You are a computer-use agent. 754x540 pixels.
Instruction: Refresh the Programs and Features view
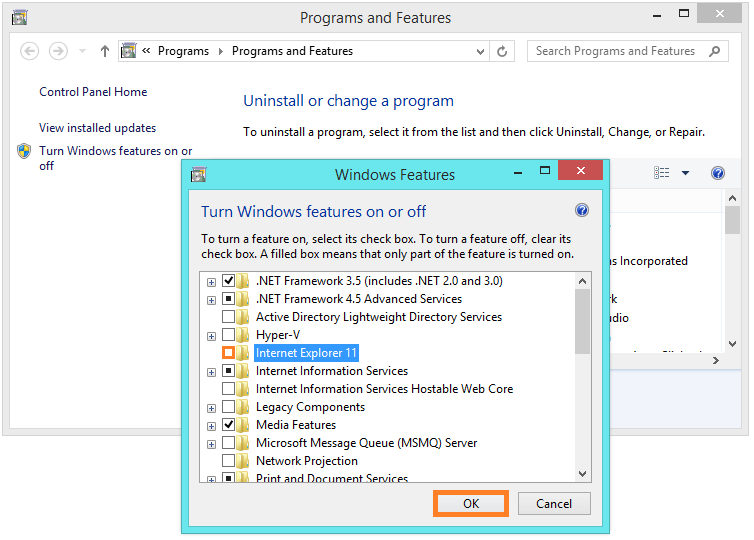(502, 51)
